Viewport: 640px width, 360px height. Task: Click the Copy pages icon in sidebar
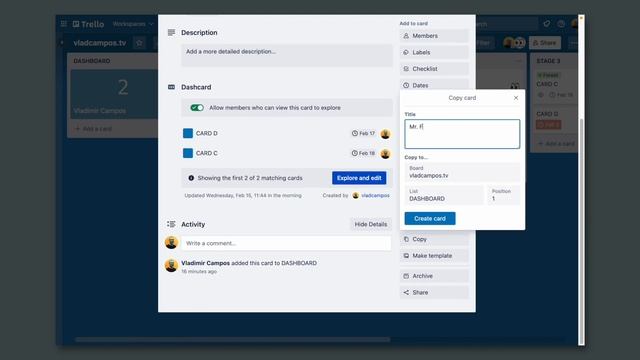point(406,239)
